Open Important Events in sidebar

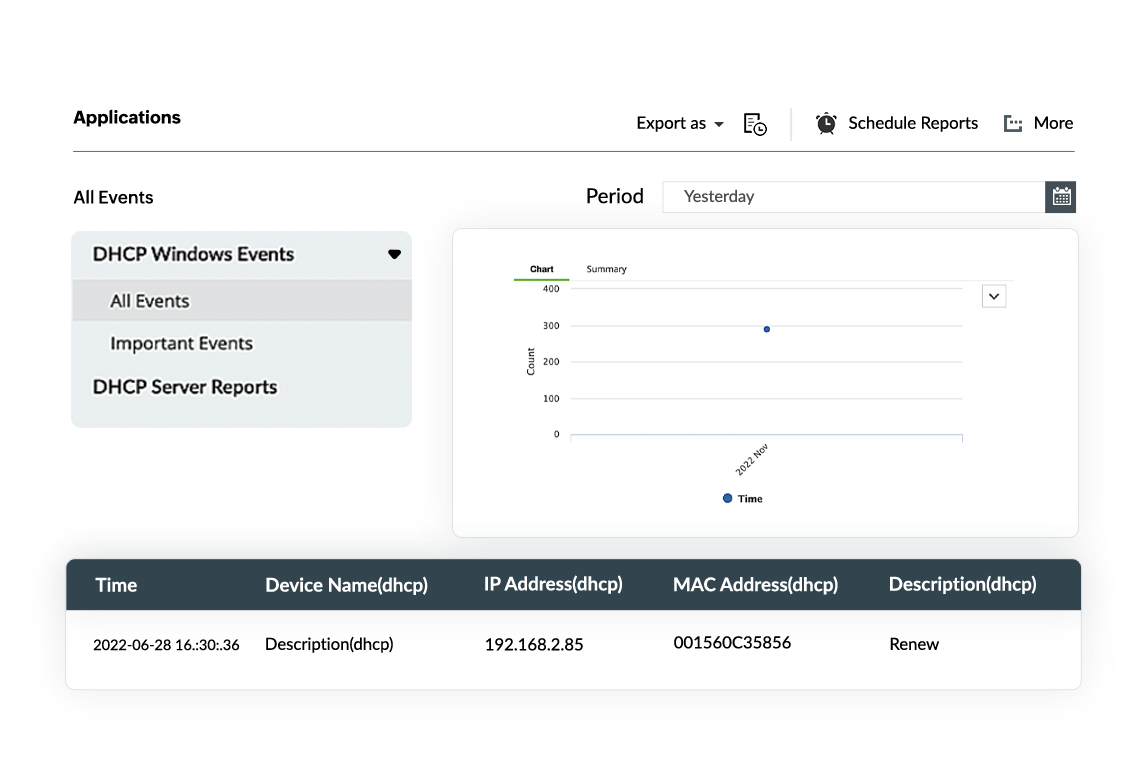click(x=181, y=343)
